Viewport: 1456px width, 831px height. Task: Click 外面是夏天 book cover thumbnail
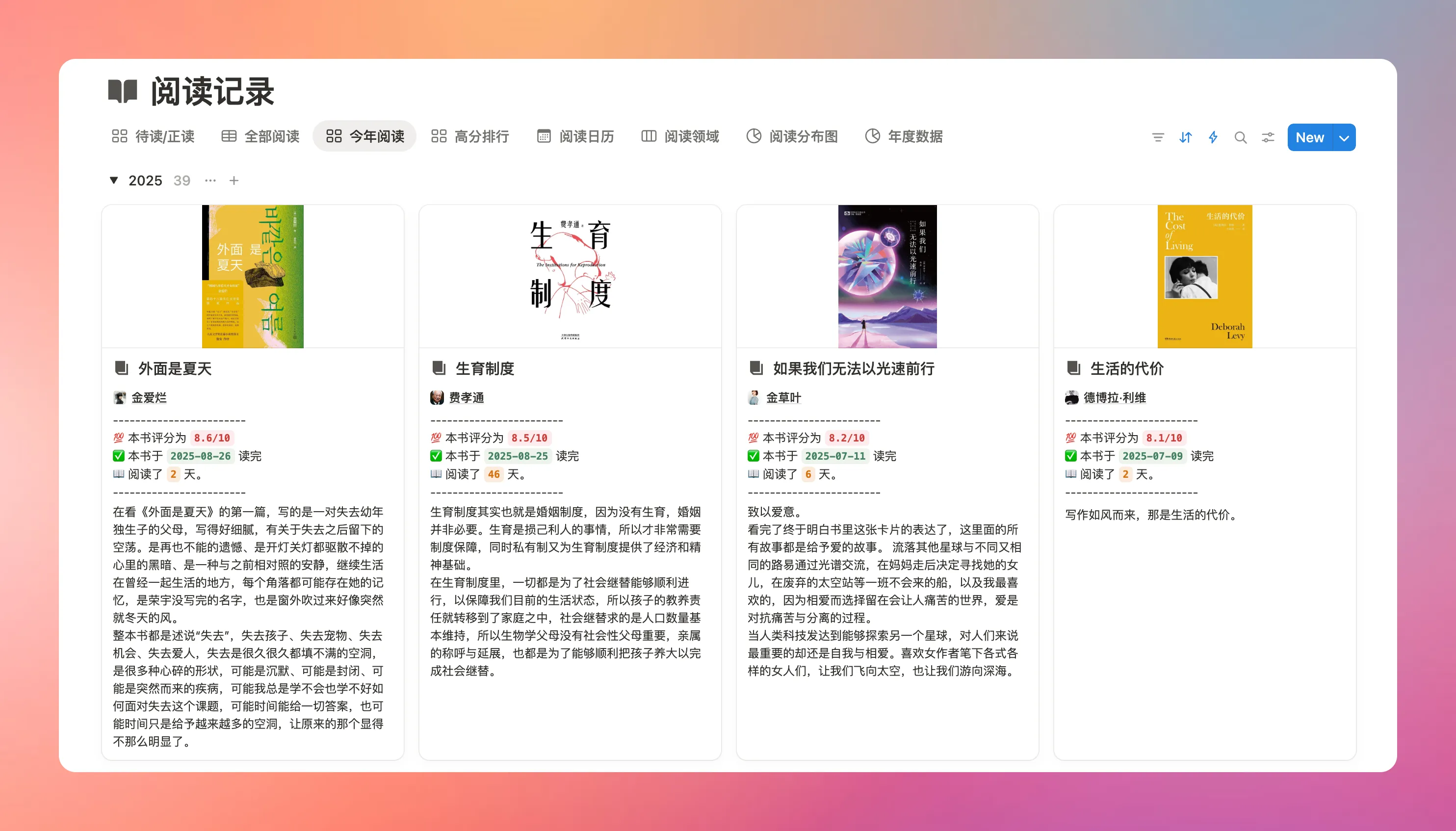coord(252,276)
